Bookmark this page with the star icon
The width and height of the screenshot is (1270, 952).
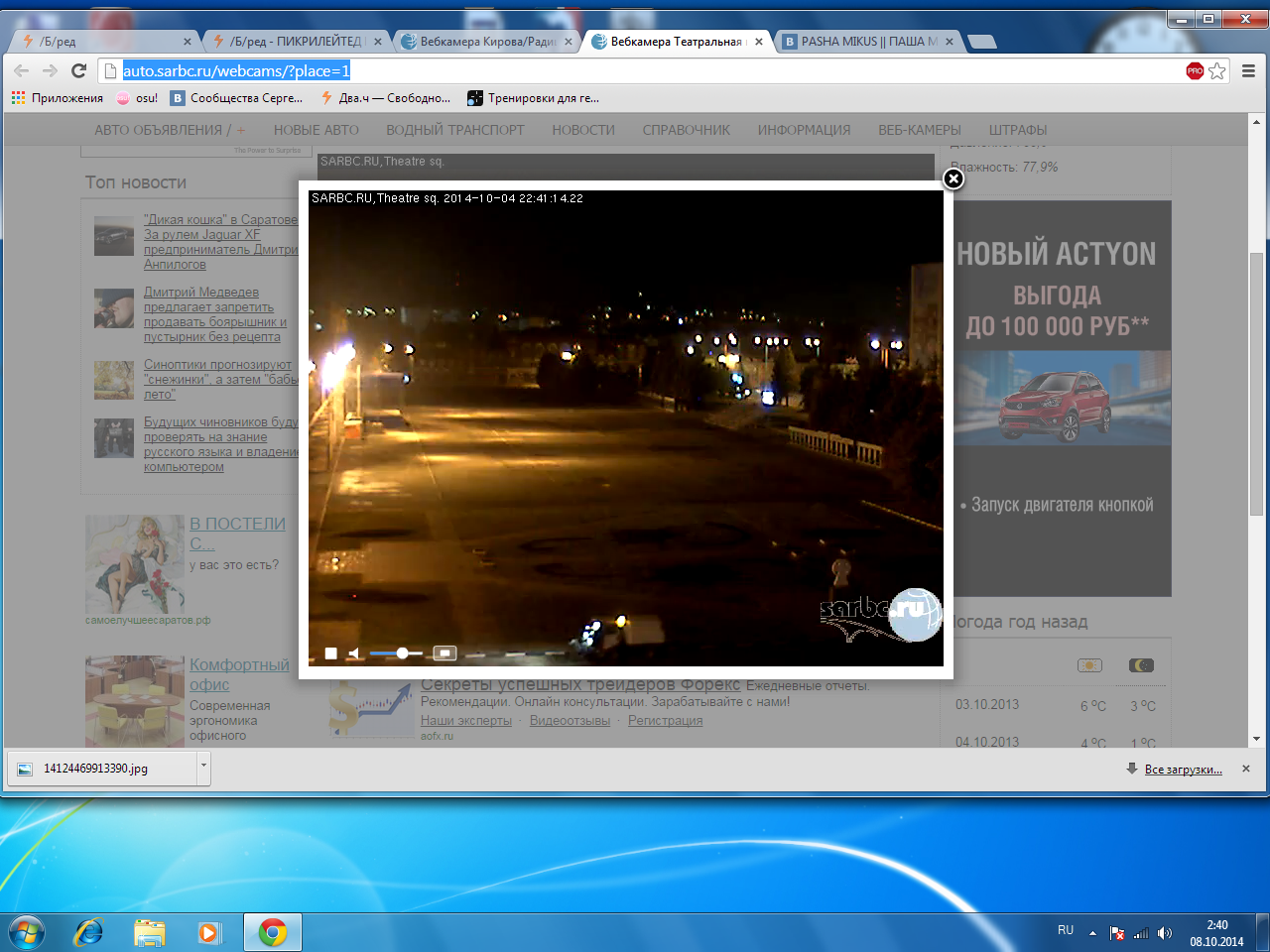click(1217, 70)
